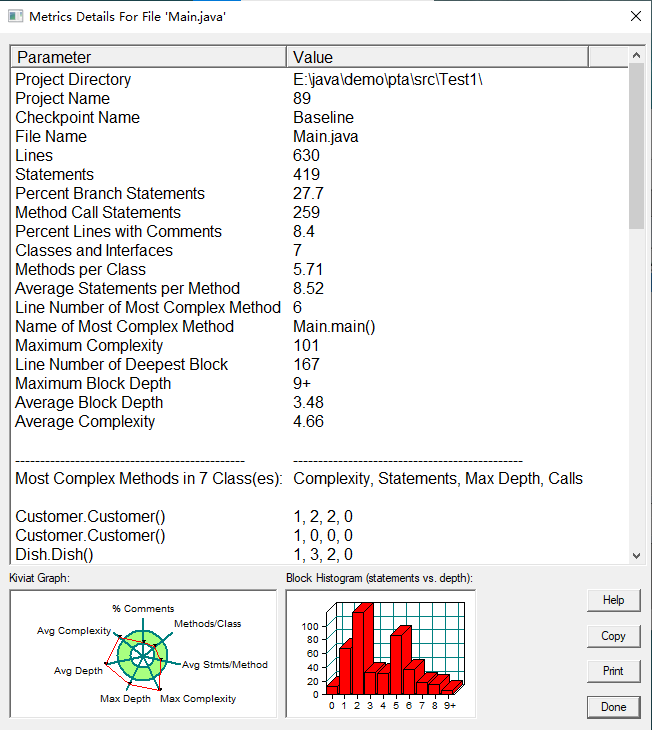Click the Block Histogram chart
This screenshot has width=652, height=730.
(x=380, y=654)
